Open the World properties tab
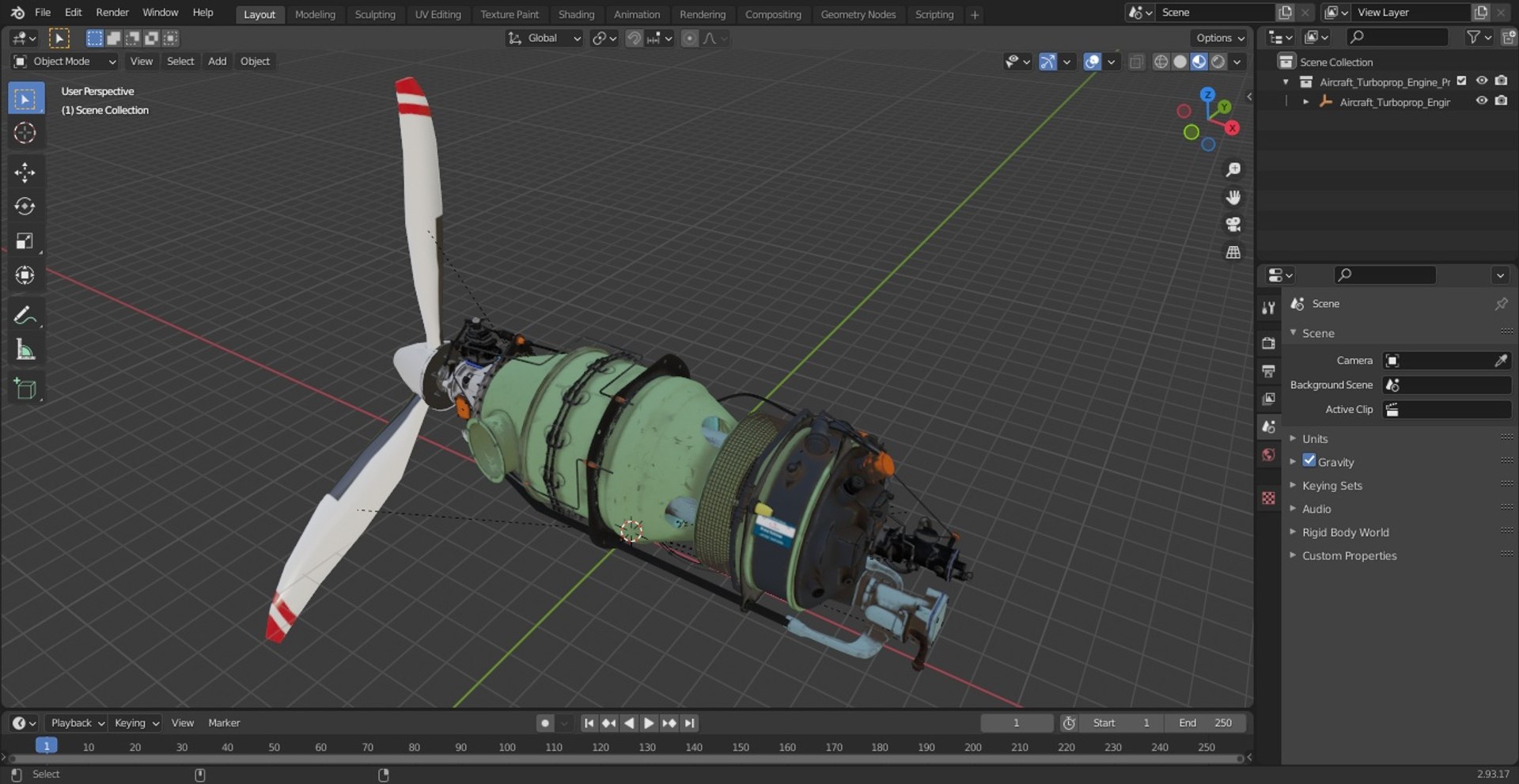The image size is (1519, 784). 1269,454
